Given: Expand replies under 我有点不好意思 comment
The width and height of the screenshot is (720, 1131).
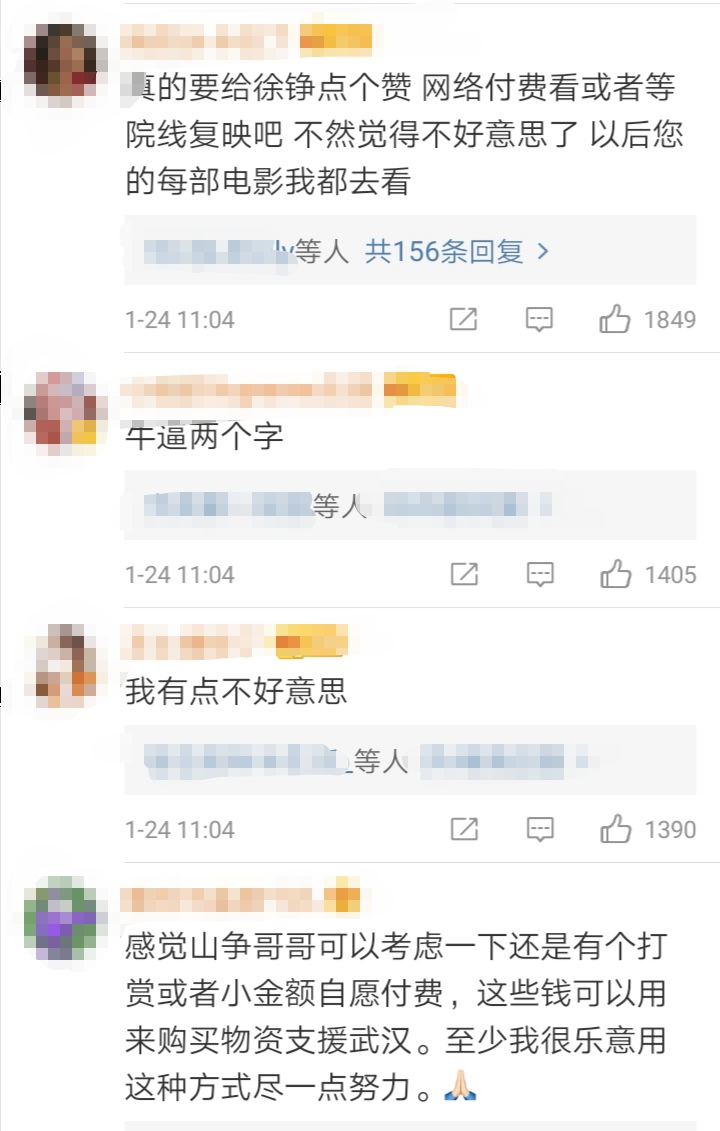Looking at the screenshot, I should click(x=410, y=760).
